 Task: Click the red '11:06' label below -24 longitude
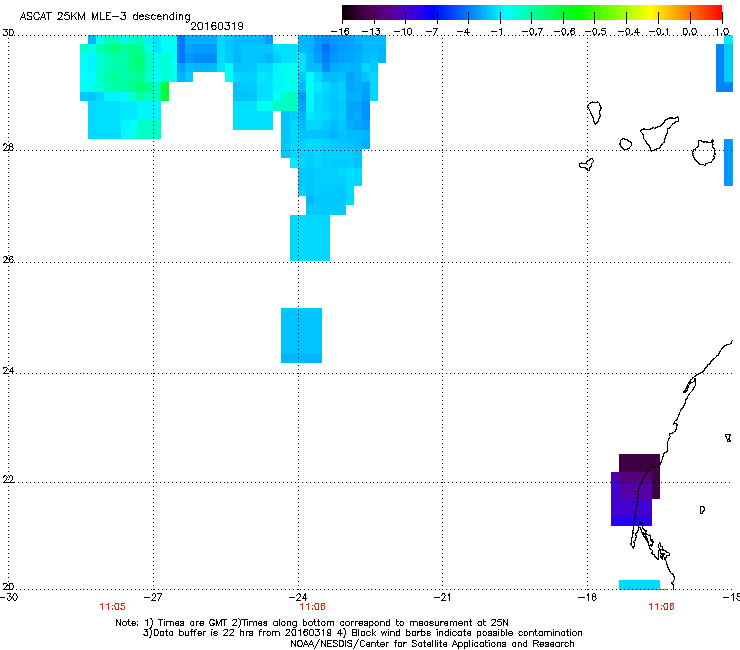point(312,607)
